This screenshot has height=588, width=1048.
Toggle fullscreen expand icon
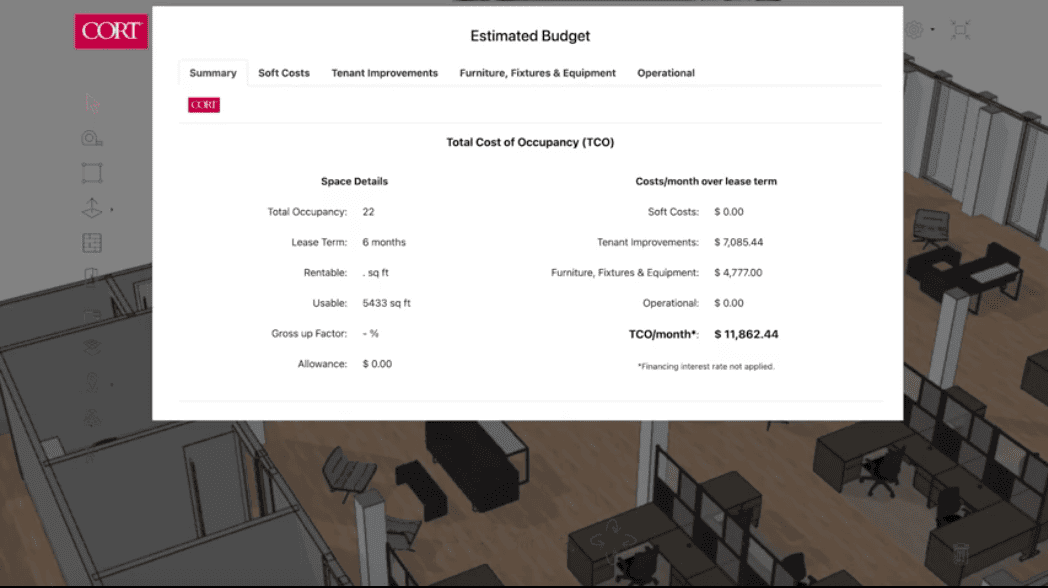960,29
